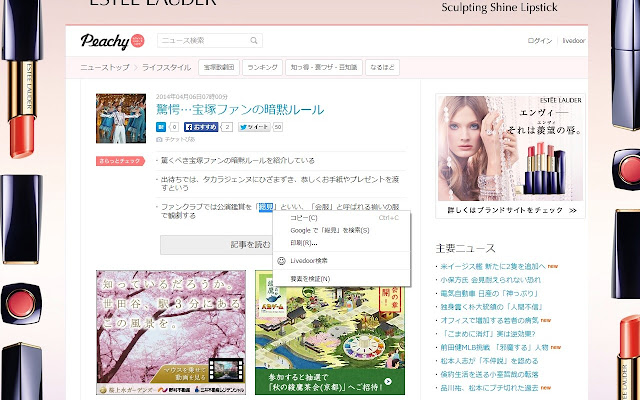
Task: Open news 倹約生活を送る小室哲哉の転落
Action: click(x=489, y=374)
